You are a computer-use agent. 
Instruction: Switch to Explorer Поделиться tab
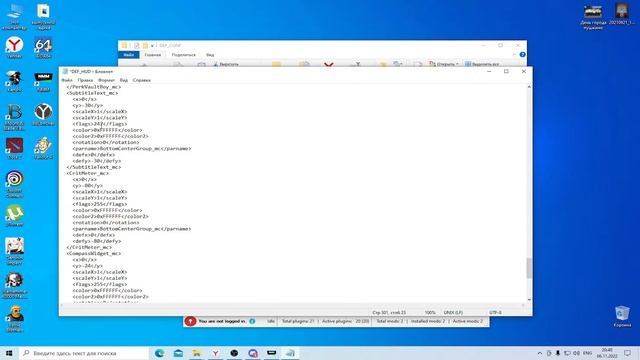click(183, 55)
